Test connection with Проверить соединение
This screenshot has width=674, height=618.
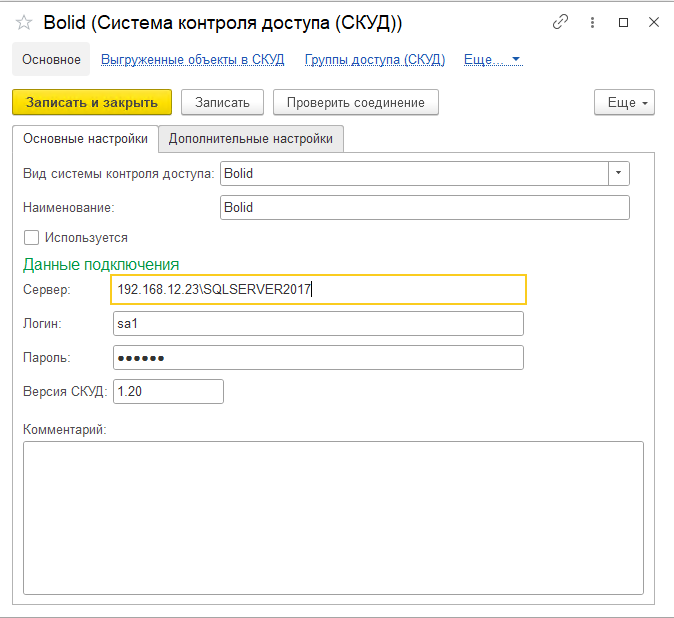coord(355,102)
